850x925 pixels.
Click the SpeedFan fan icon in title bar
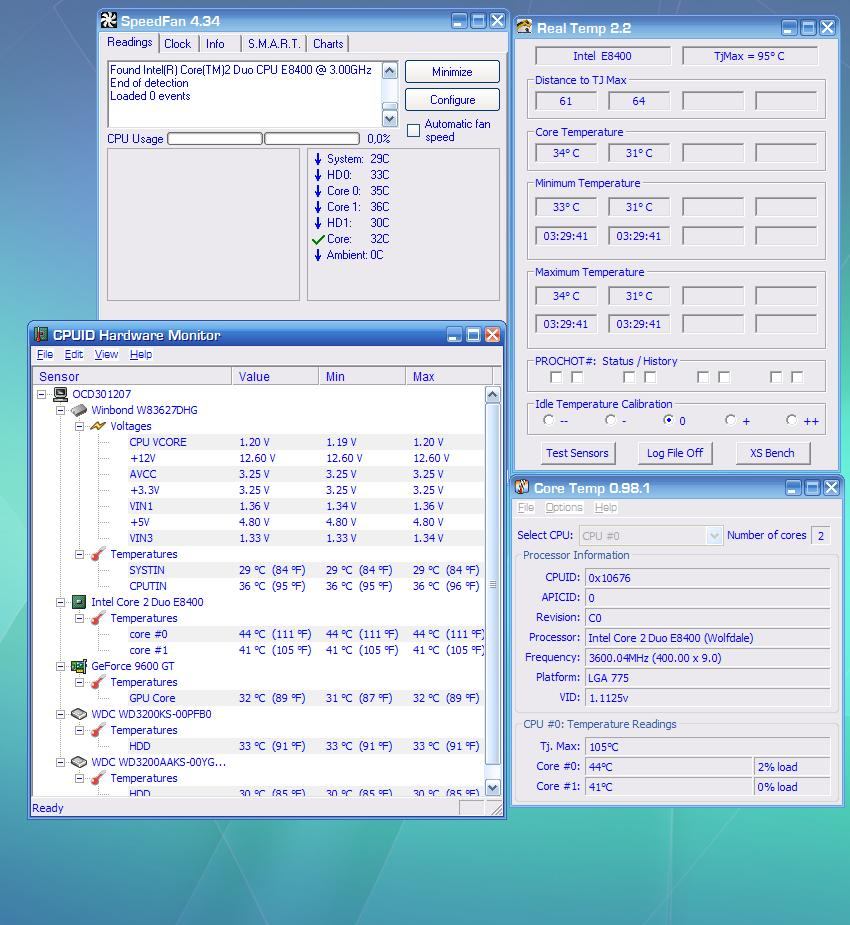[109, 21]
